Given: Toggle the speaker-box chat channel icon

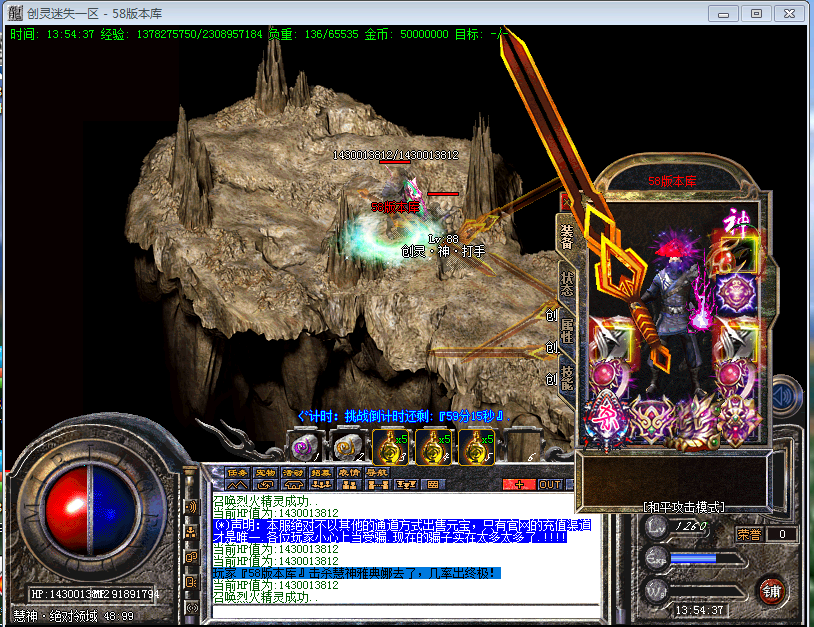Looking at the screenshot, I should (x=192, y=582).
